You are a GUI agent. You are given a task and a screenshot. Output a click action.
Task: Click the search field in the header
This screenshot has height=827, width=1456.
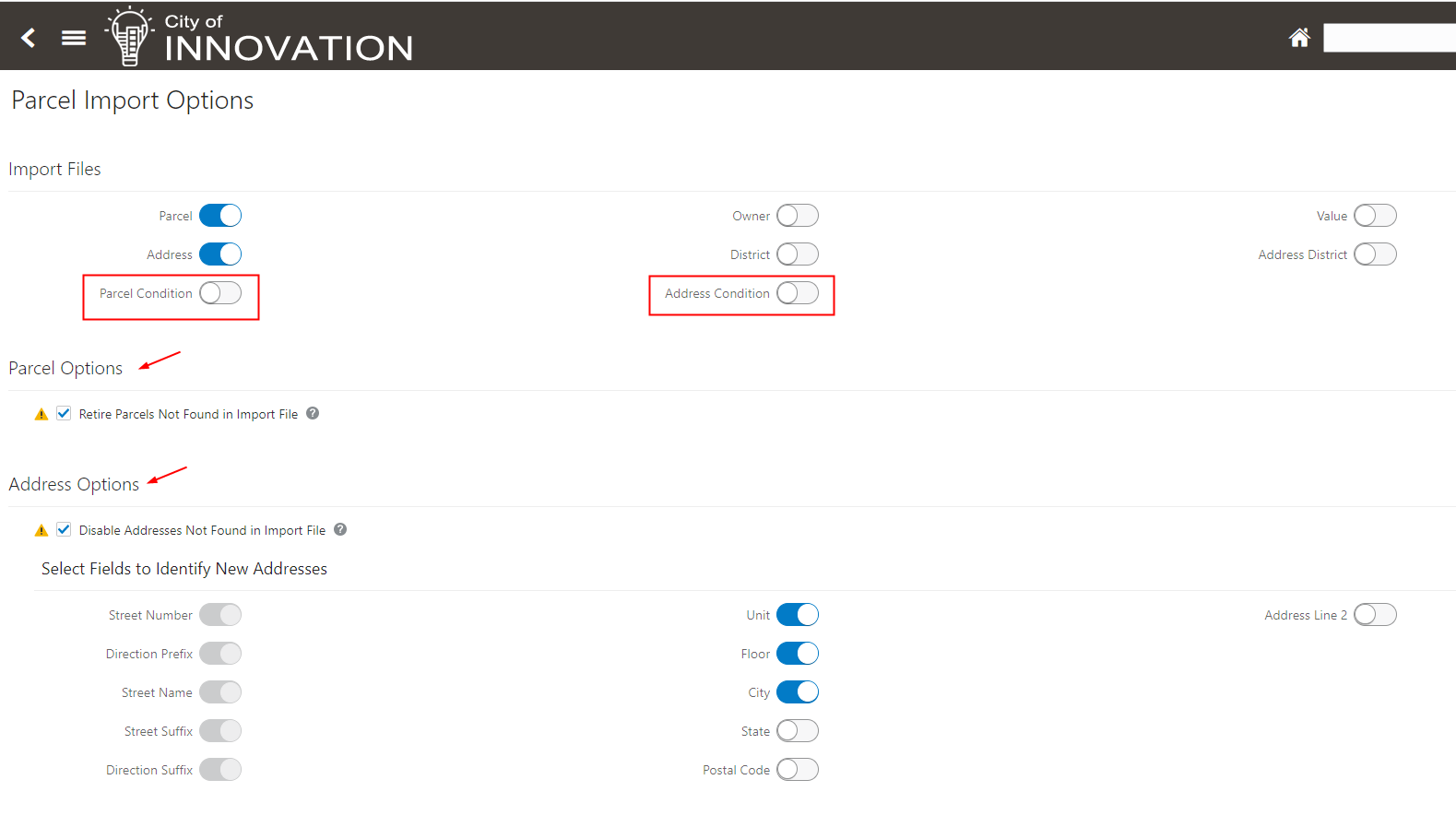pos(1389,38)
